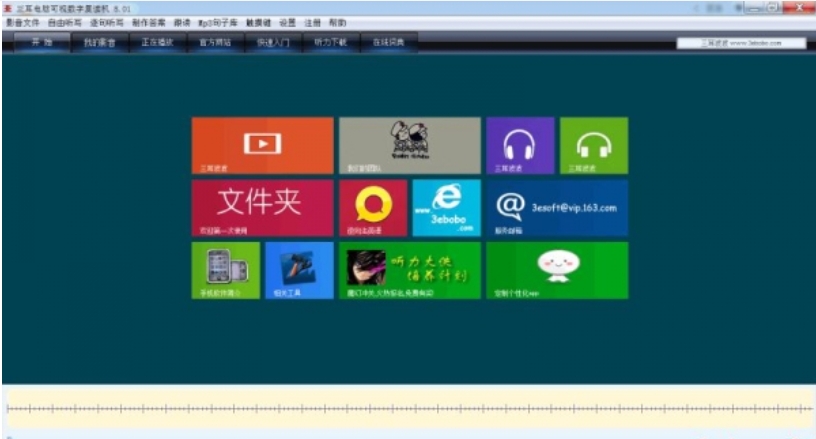
Task: Open the 在线词典 tab
Action: pyautogui.click(x=388, y=42)
